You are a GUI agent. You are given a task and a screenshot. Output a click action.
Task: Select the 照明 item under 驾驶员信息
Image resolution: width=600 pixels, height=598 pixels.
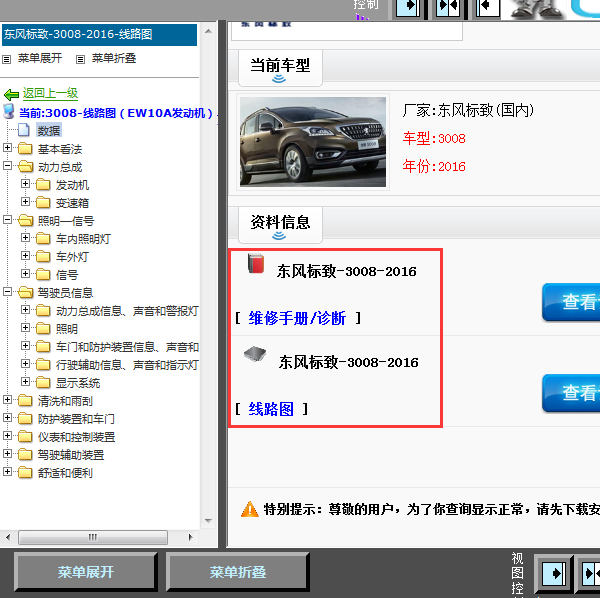coord(67,329)
